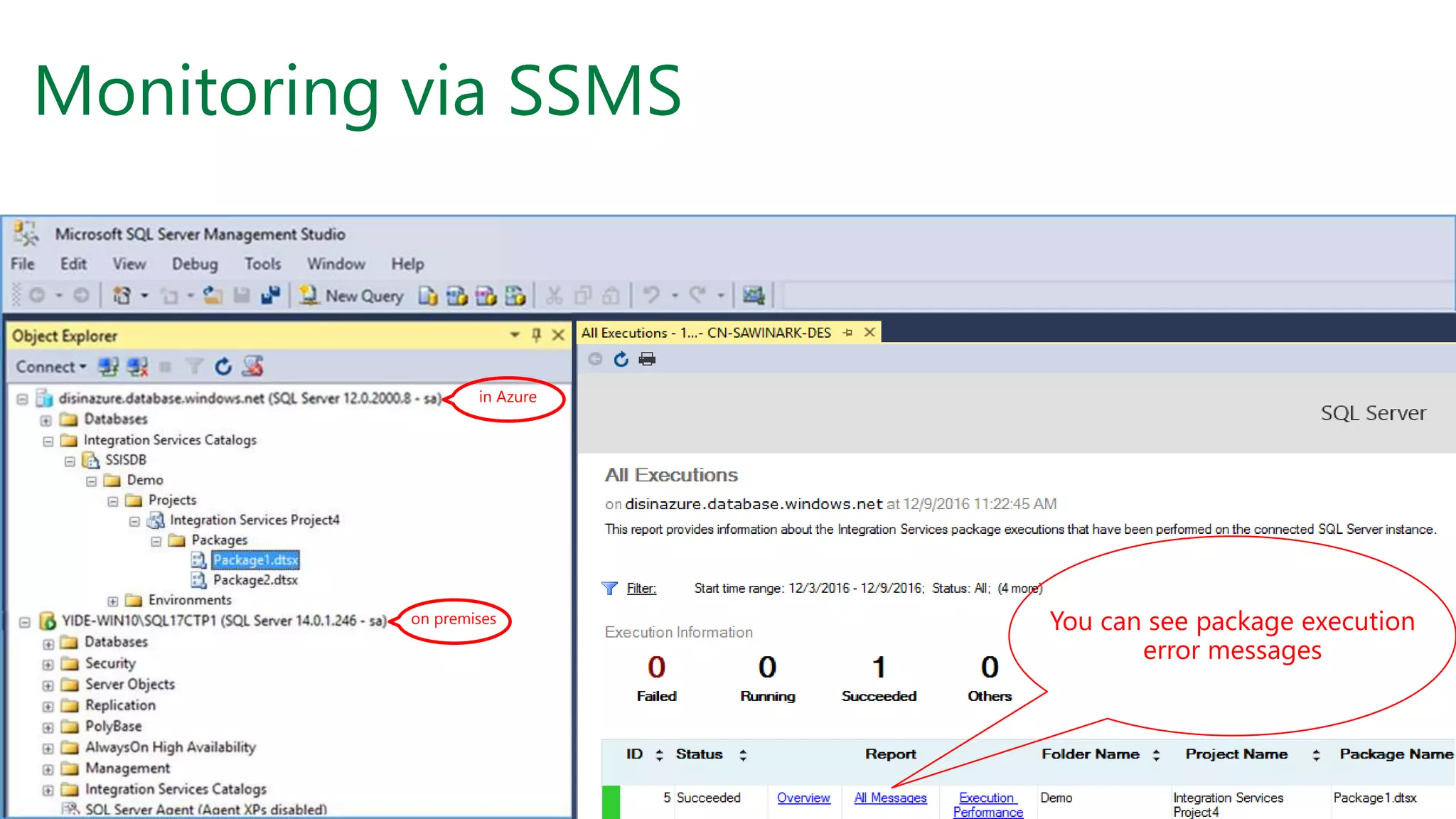Image resolution: width=1456 pixels, height=819 pixels.
Task: Click the Object Explorer script/policy icon
Action: 253,367
